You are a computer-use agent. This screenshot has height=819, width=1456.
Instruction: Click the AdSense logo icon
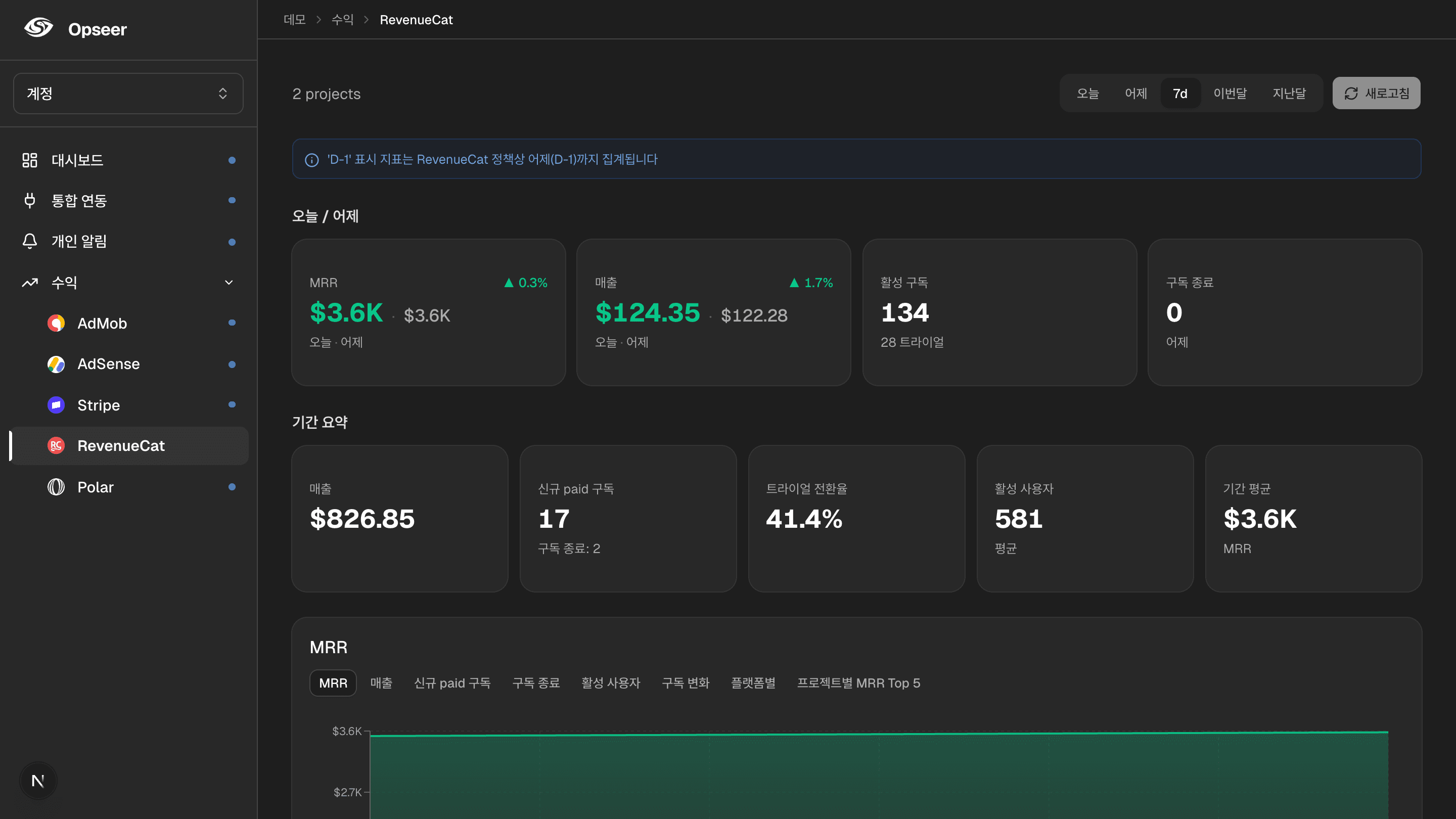point(56,364)
